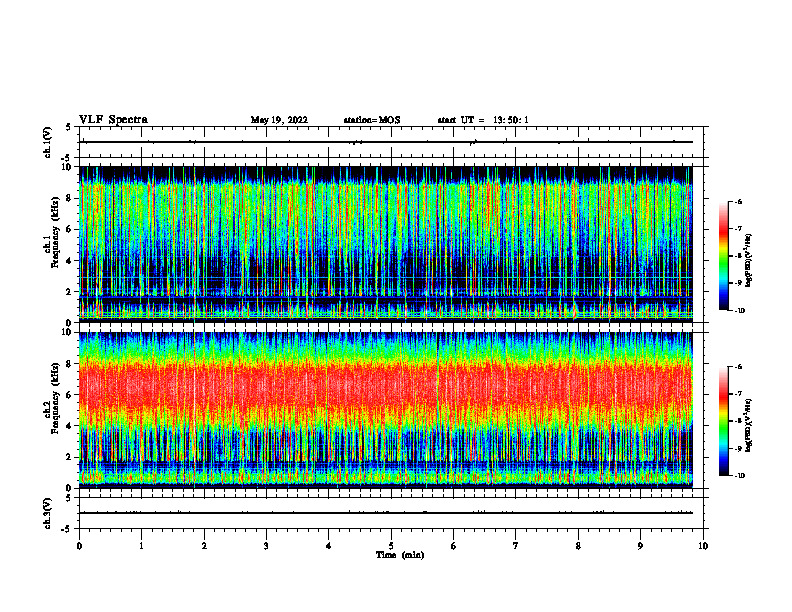792x612 pixels.
Task: Click the ch.3 voltage waveform trace
Action: point(386,513)
